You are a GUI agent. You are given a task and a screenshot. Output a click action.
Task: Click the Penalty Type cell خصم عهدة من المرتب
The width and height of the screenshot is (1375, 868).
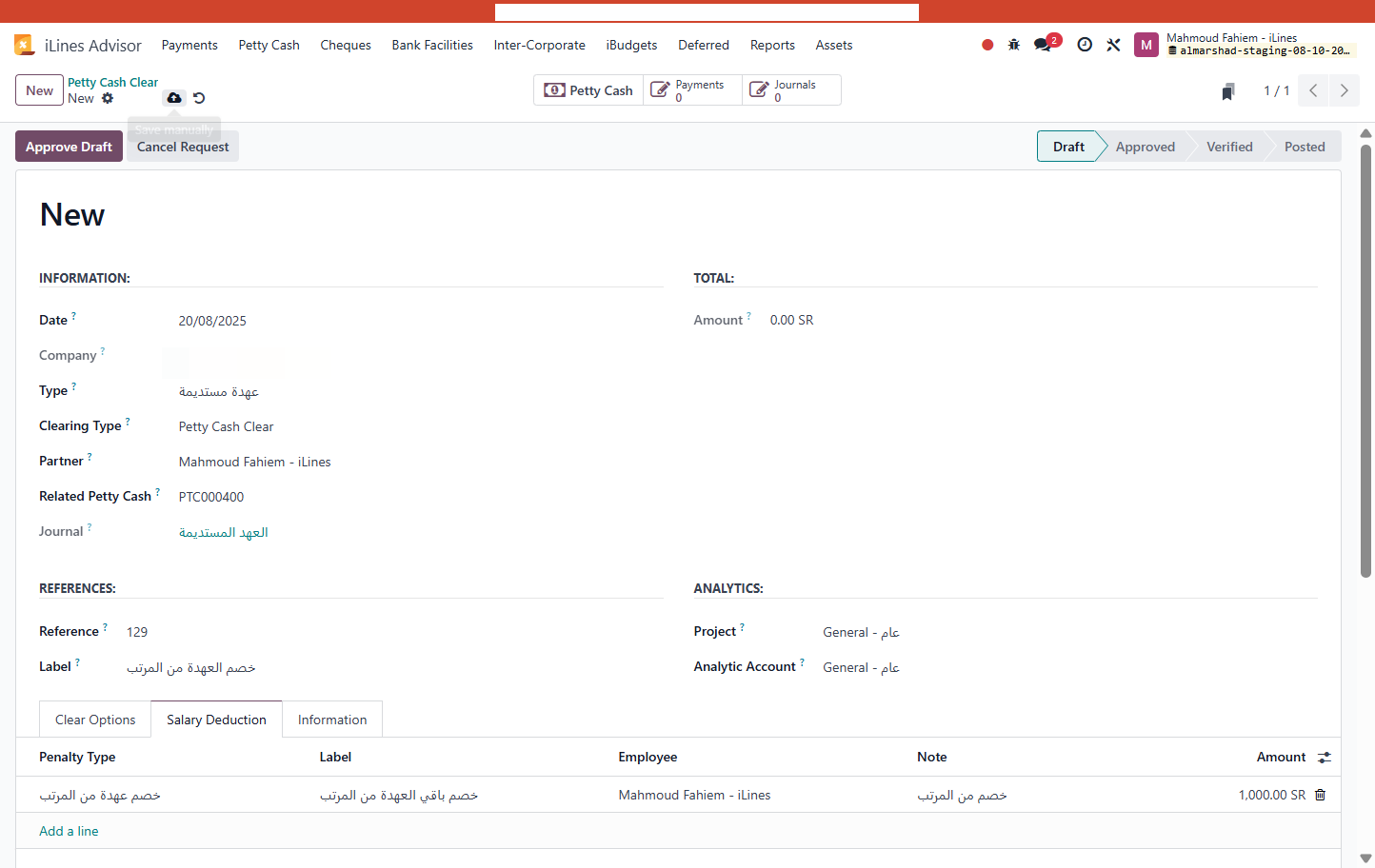[x=100, y=795]
